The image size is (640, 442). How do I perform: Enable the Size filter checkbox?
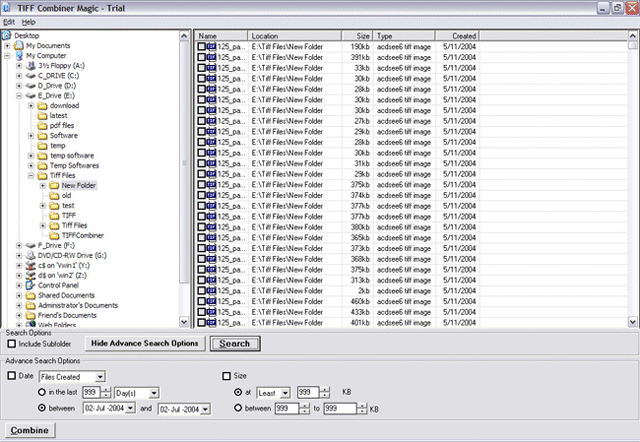coord(227,375)
